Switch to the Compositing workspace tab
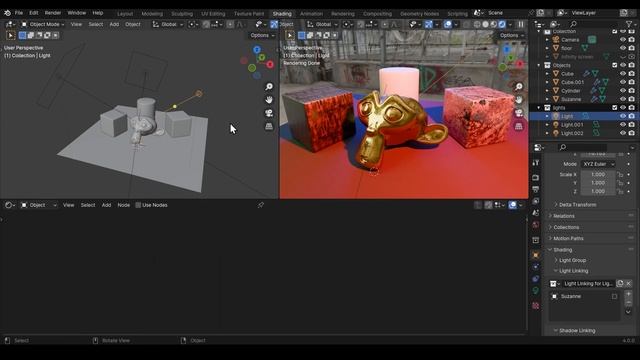 pyautogui.click(x=377, y=13)
